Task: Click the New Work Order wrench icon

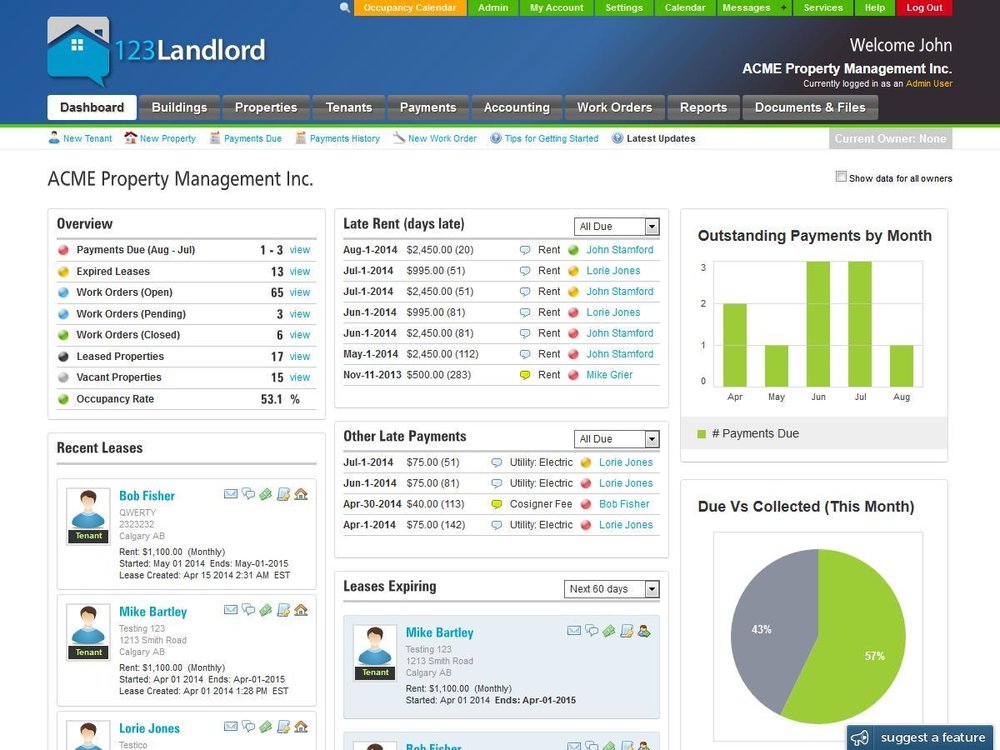Action: click(399, 139)
